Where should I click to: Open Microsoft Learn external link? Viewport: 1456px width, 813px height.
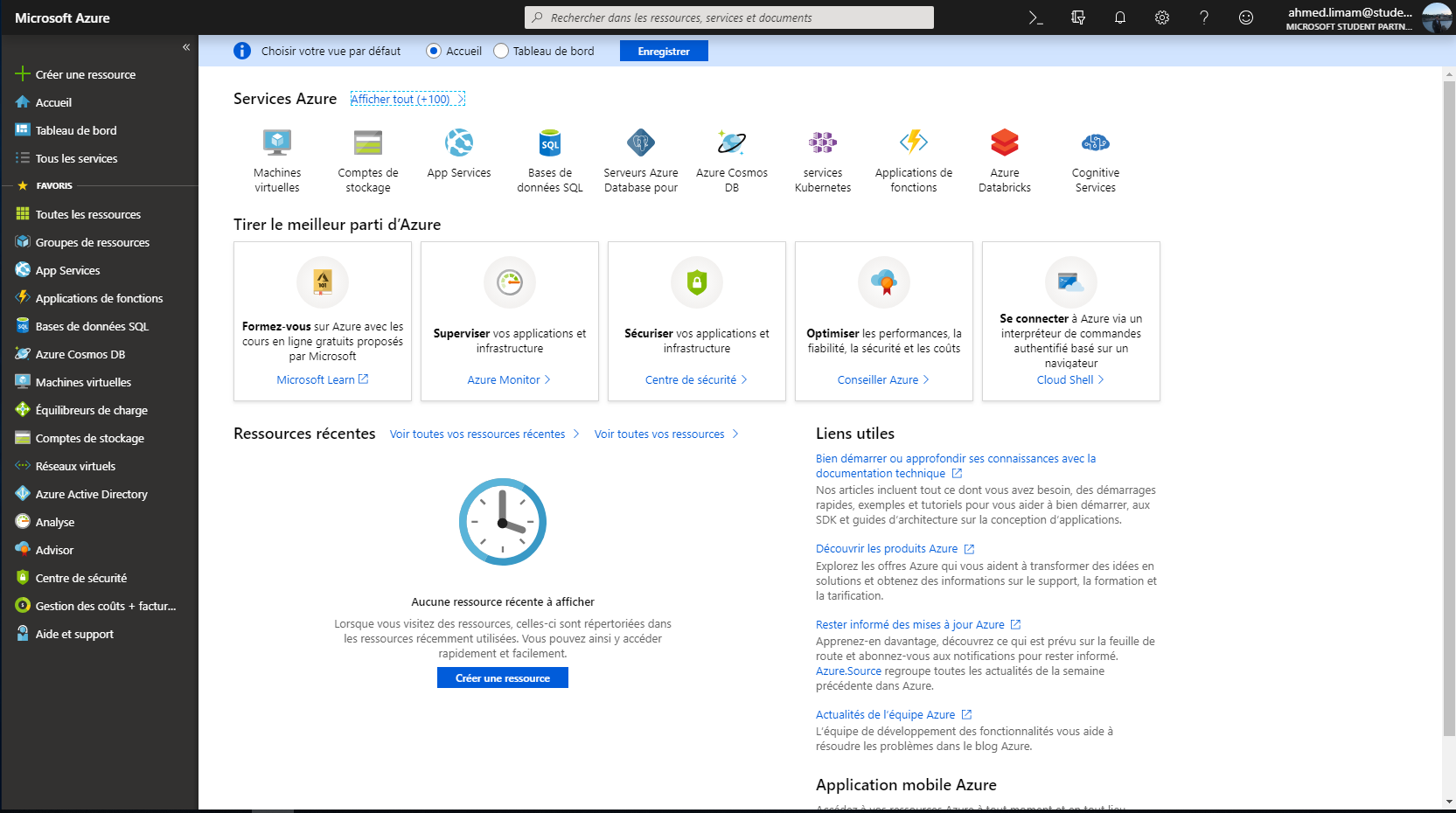tap(323, 379)
